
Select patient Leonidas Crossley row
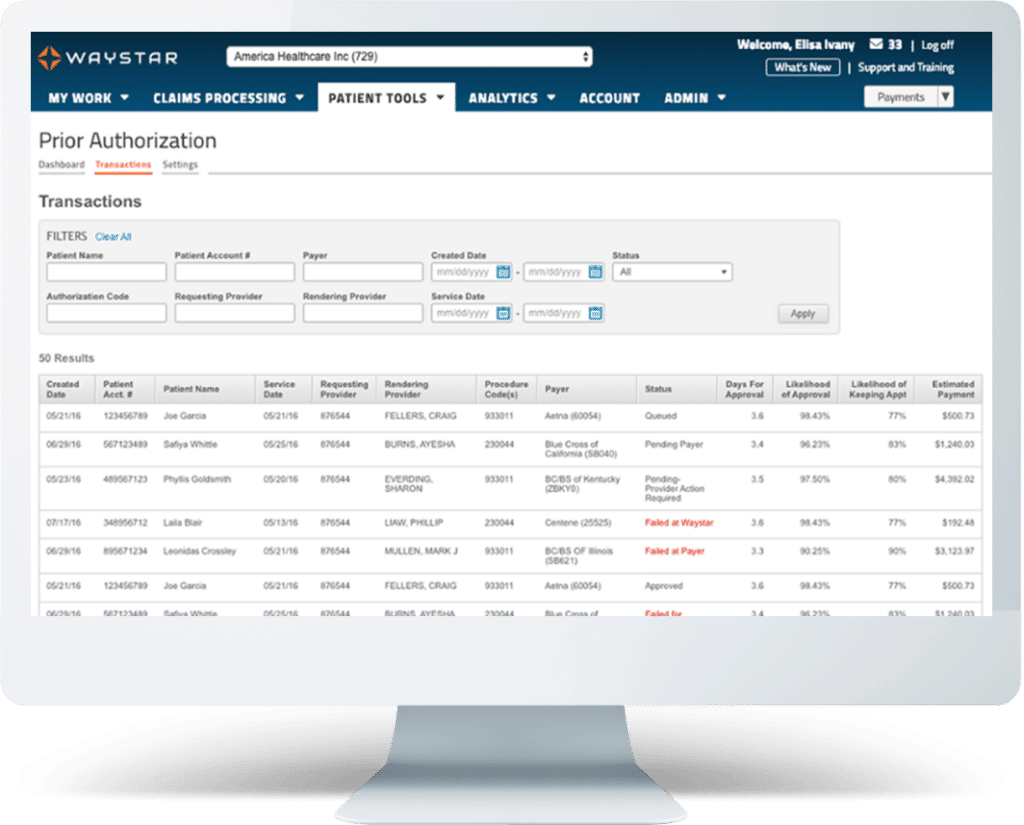click(510, 556)
